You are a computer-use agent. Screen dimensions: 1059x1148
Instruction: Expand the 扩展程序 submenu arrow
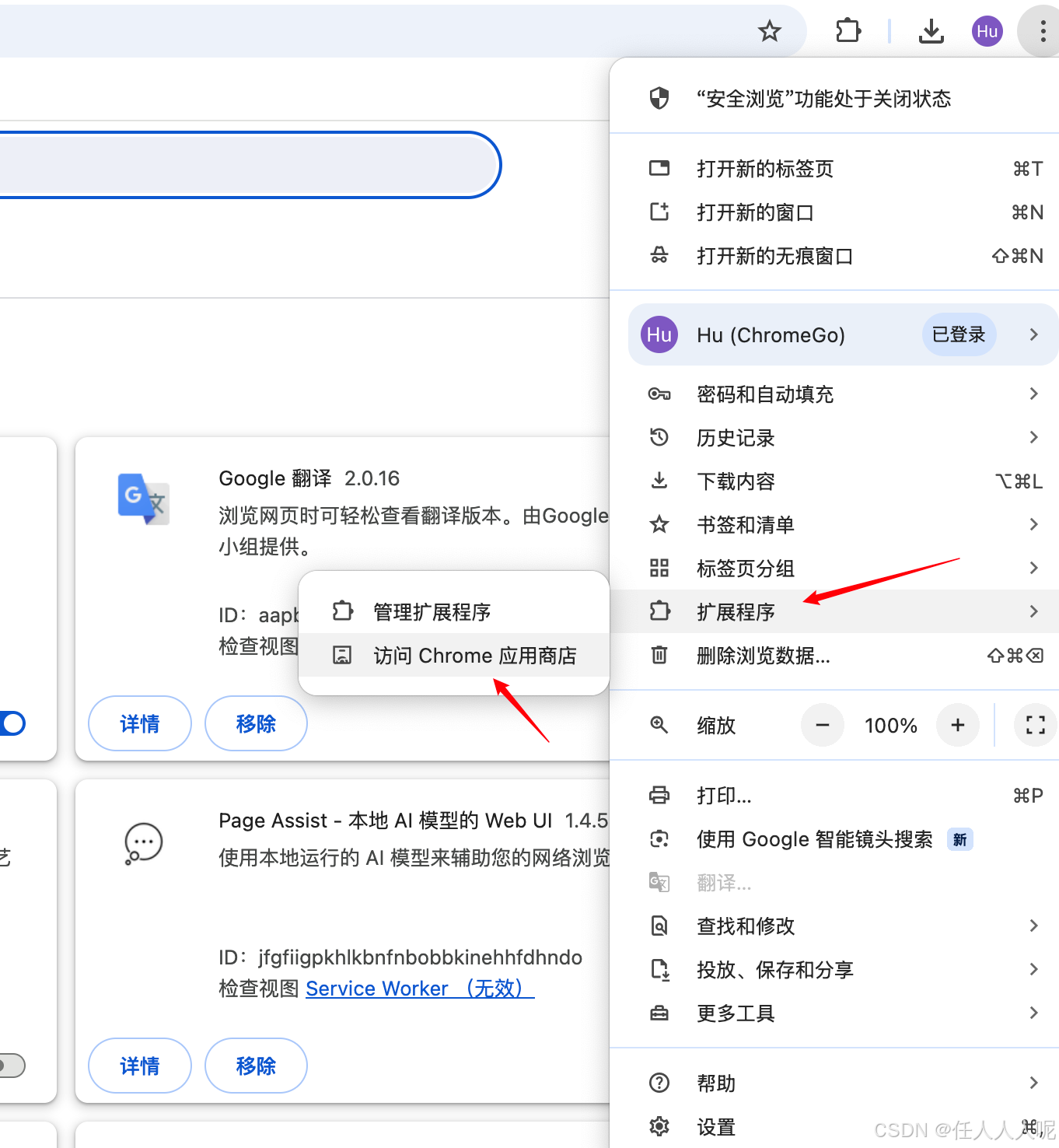(x=1033, y=611)
